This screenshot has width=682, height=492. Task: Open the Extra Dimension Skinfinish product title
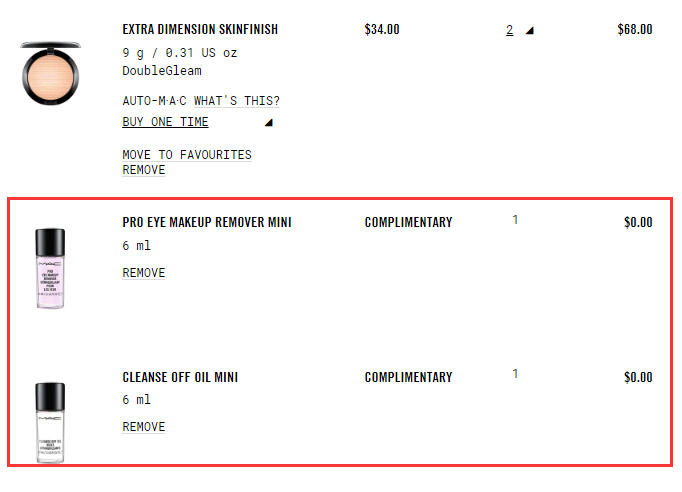[x=200, y=30]
